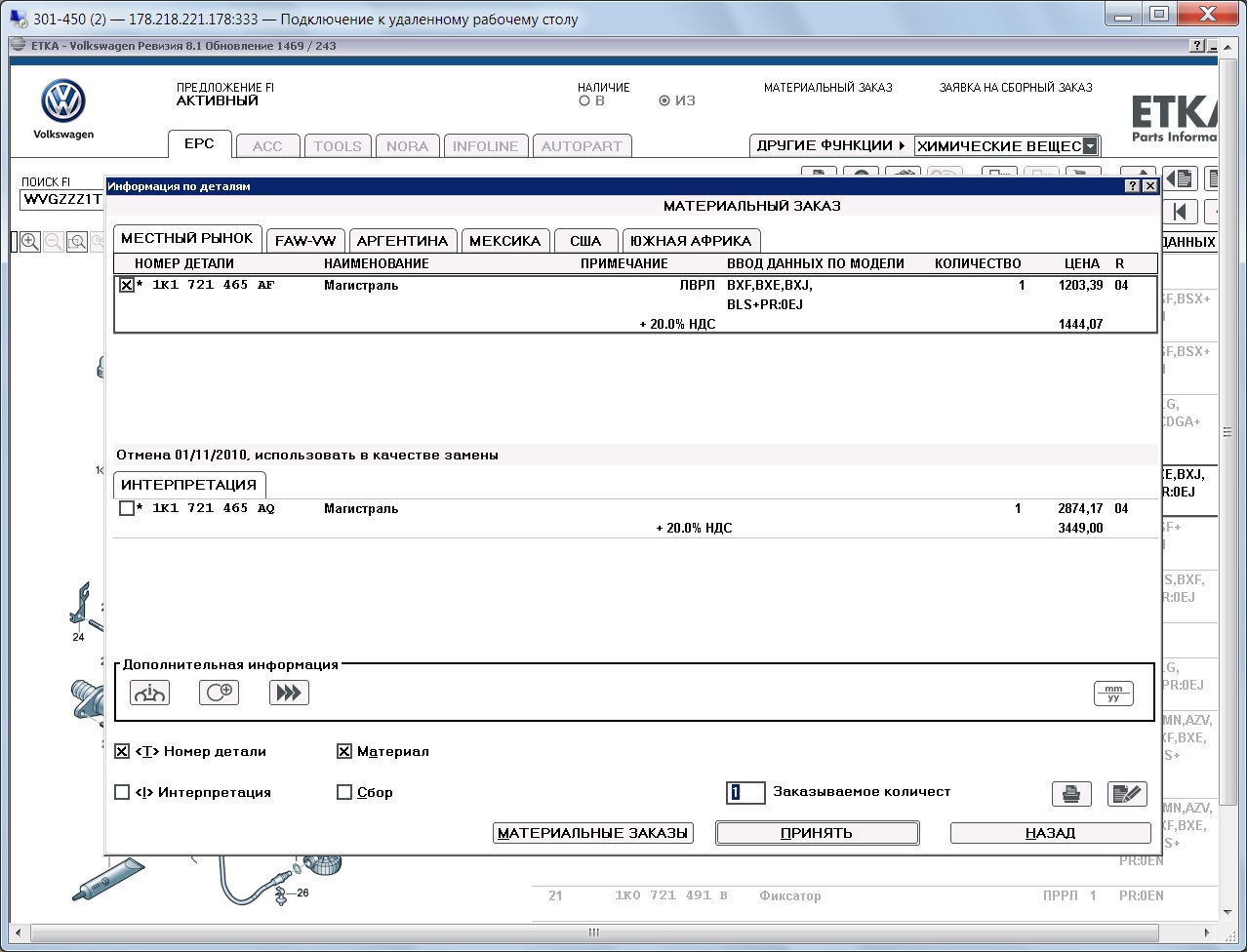1247x952 pixels.
Task: Click the triple arrow forward icon
Action: [x=289, y=693]
